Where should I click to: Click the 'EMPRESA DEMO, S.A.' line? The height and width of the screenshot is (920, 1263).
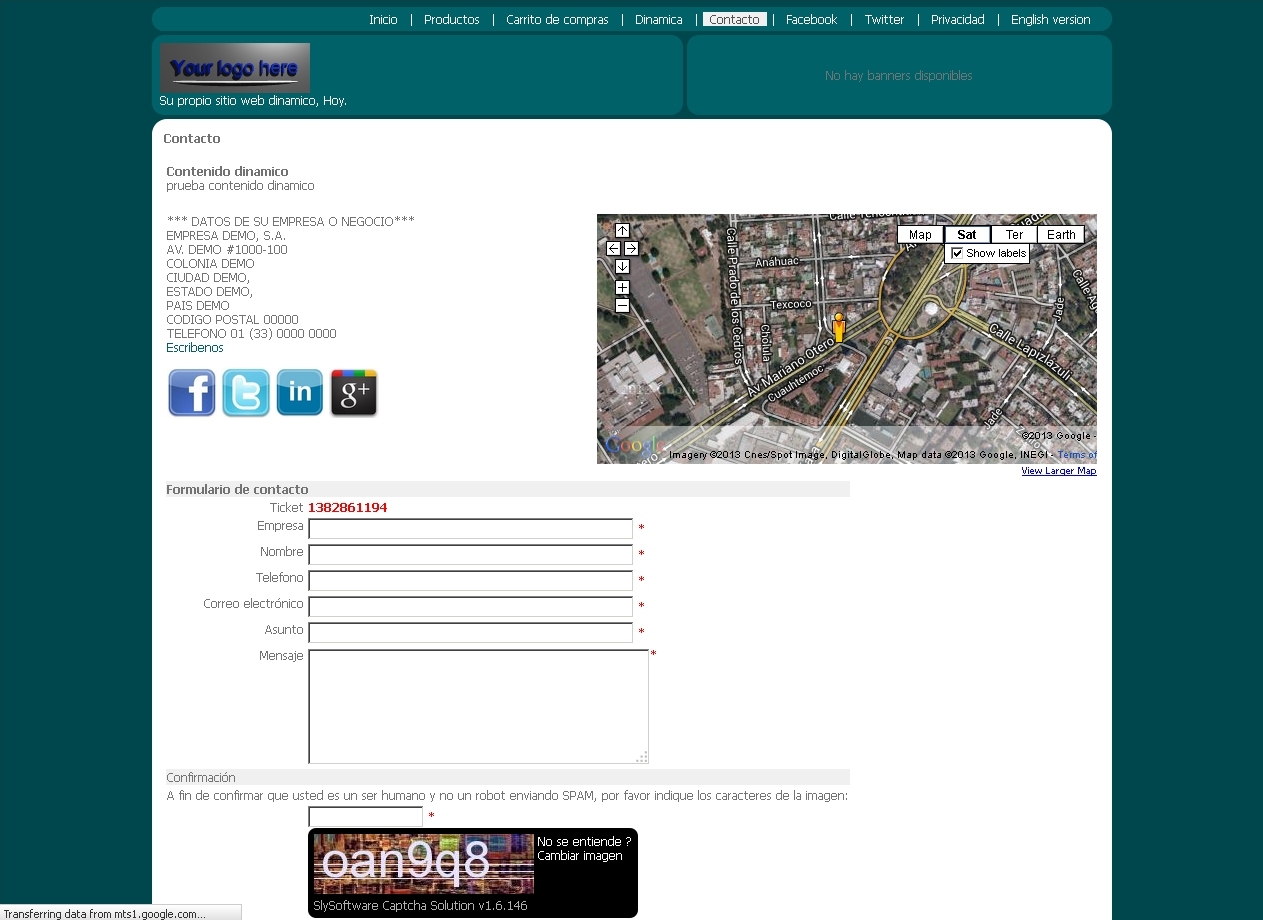click(226, 236)
